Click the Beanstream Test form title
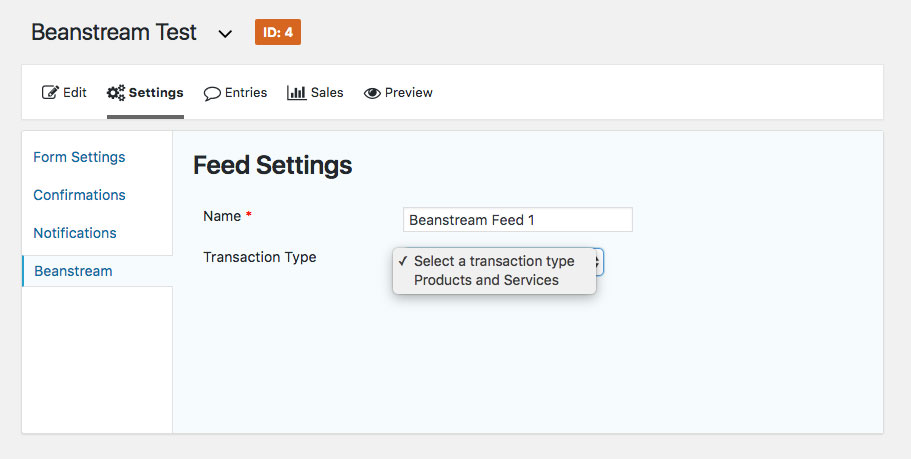This screenshot has width=911, height=459. (114, 32)
